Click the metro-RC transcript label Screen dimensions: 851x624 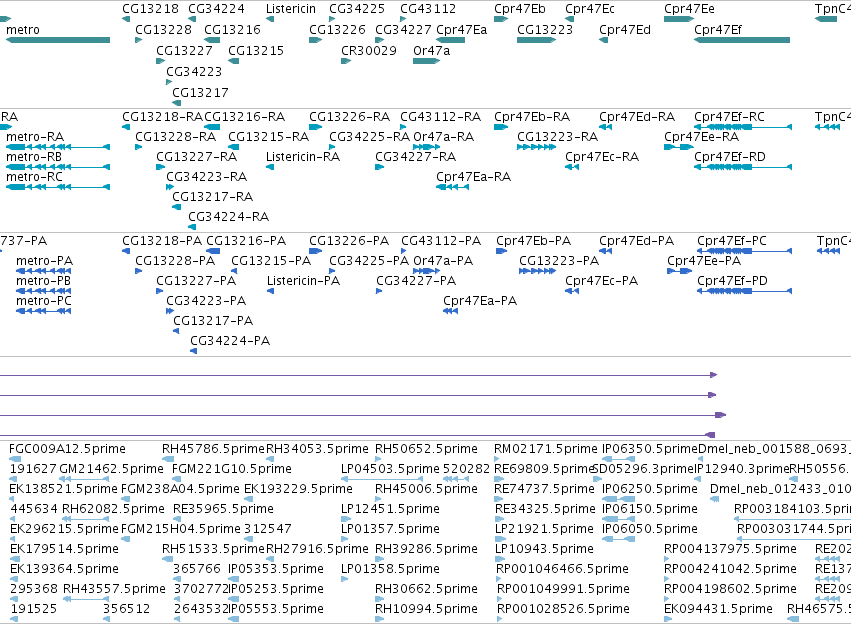pos(34,177)
